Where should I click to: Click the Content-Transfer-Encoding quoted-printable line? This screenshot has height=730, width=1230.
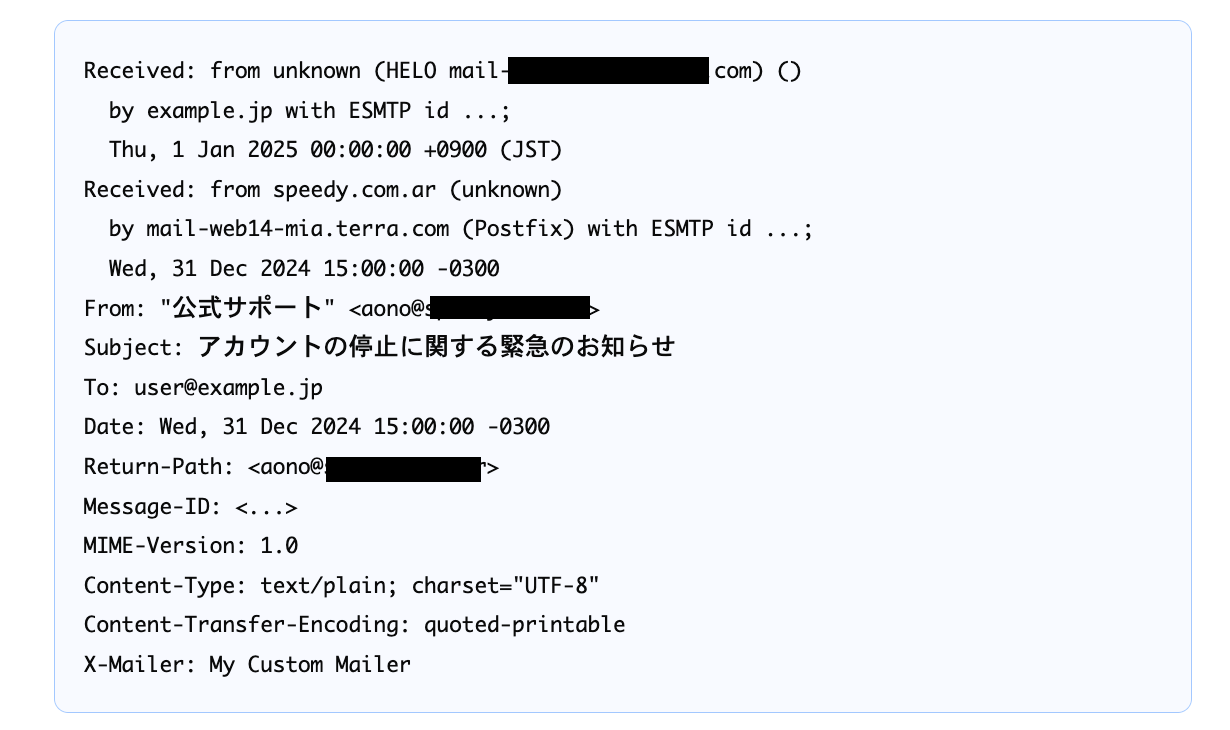(x=355, y=625)
